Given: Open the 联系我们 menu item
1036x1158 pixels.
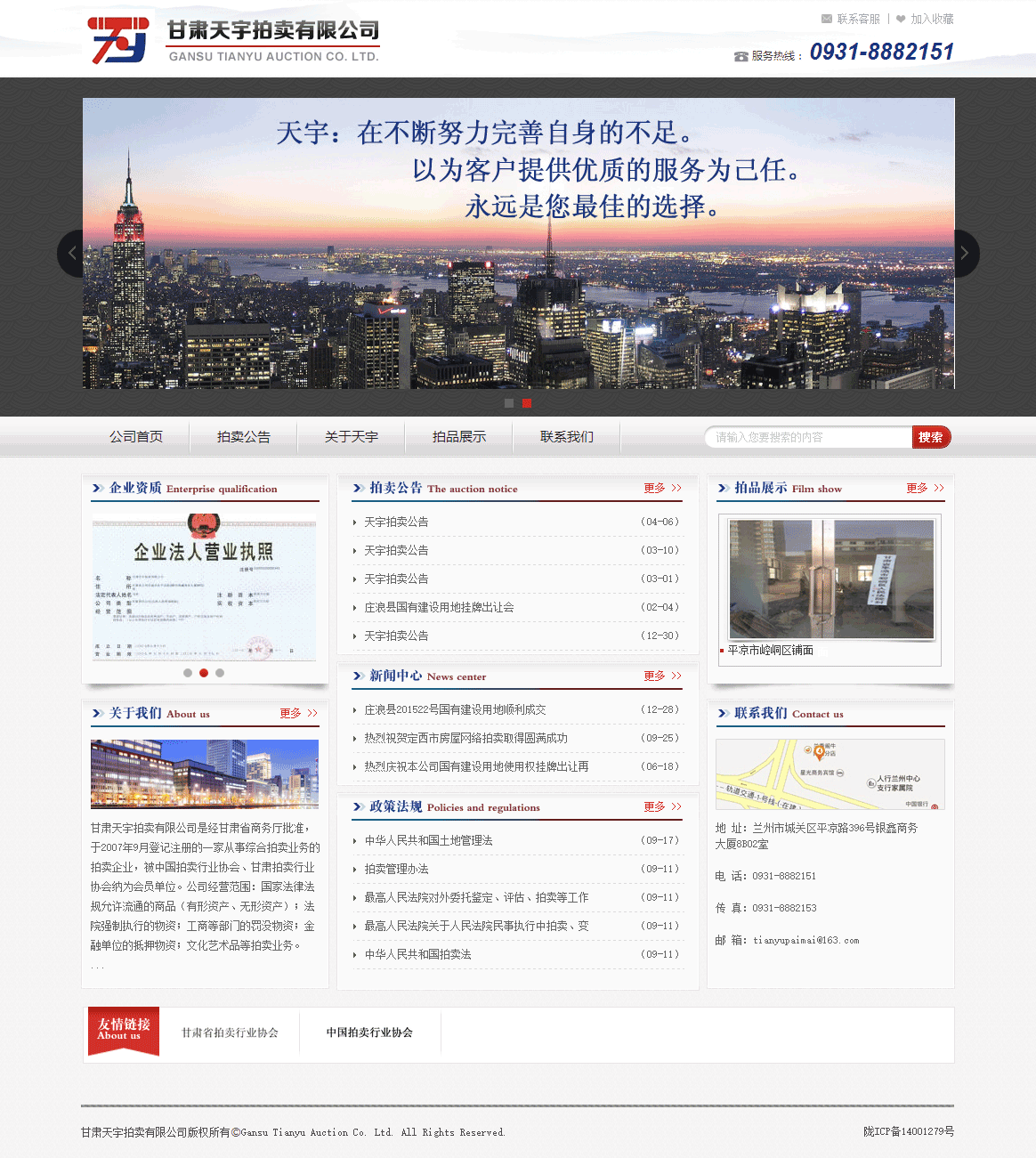Looking at the screenshot, I should [567, 437].
